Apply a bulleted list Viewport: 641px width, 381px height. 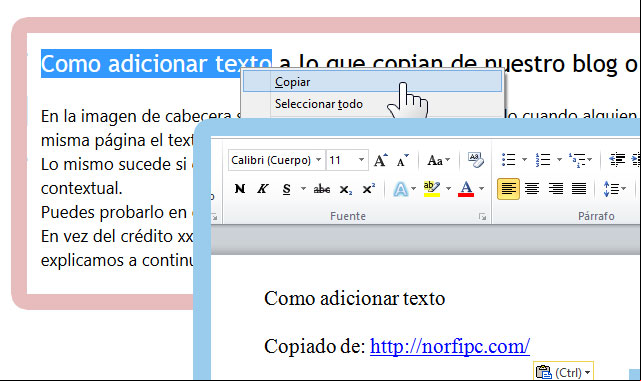[509, 160]
